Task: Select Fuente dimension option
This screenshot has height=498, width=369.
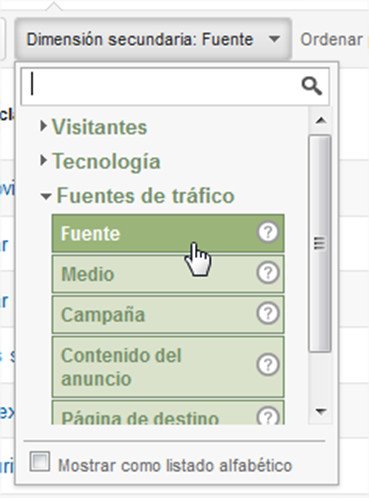Action: click(x=168, y=233)
